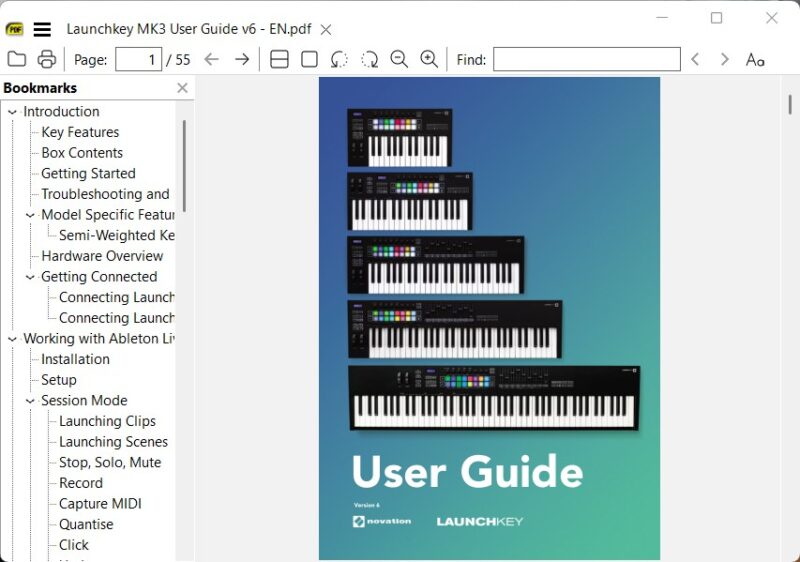Switch to fit width continuous view icon

coord(279,59)
